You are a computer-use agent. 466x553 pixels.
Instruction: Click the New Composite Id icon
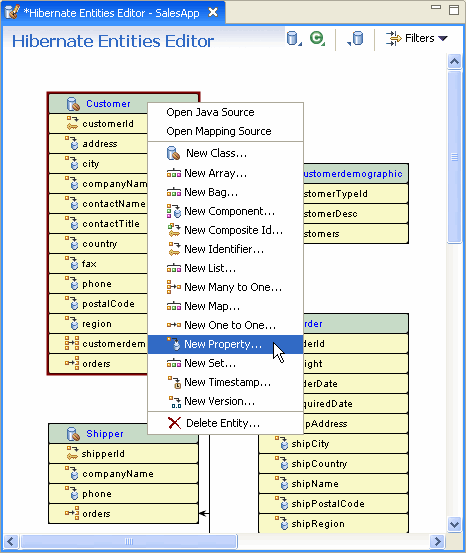tap(174, 230)
